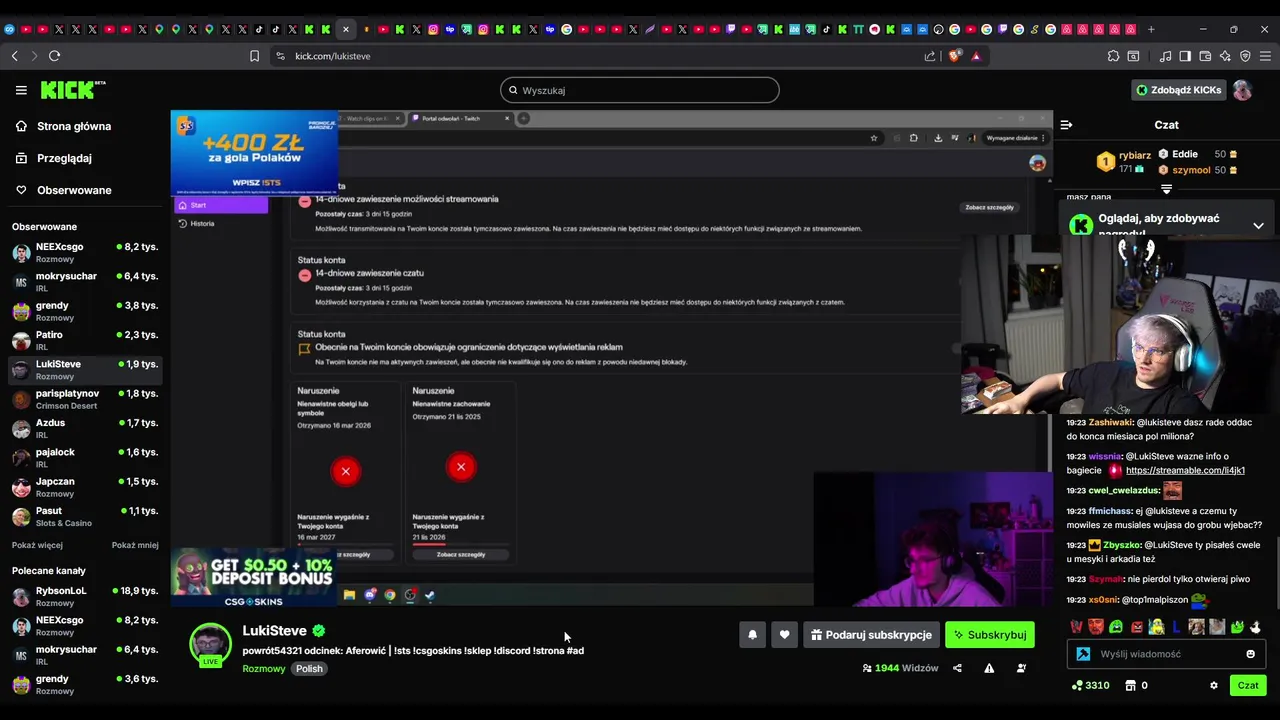Open Japczan channel from sidebar

tap(85, 487)
